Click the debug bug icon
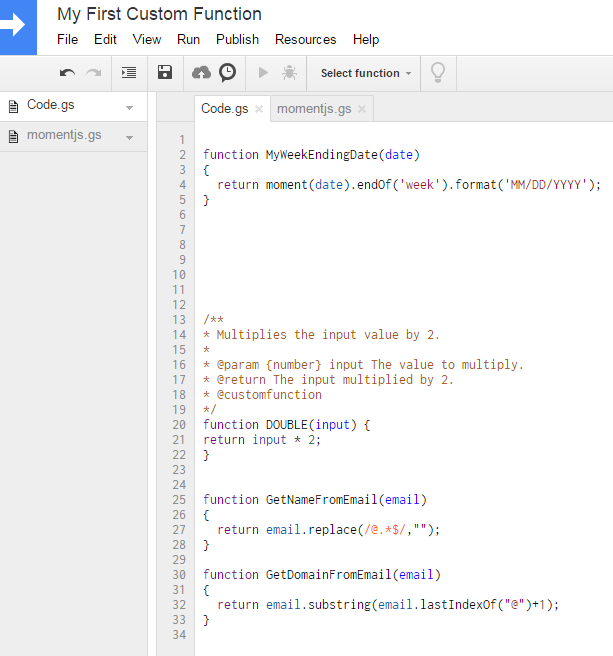The image size is (613, 656). (x=289, y=73)
